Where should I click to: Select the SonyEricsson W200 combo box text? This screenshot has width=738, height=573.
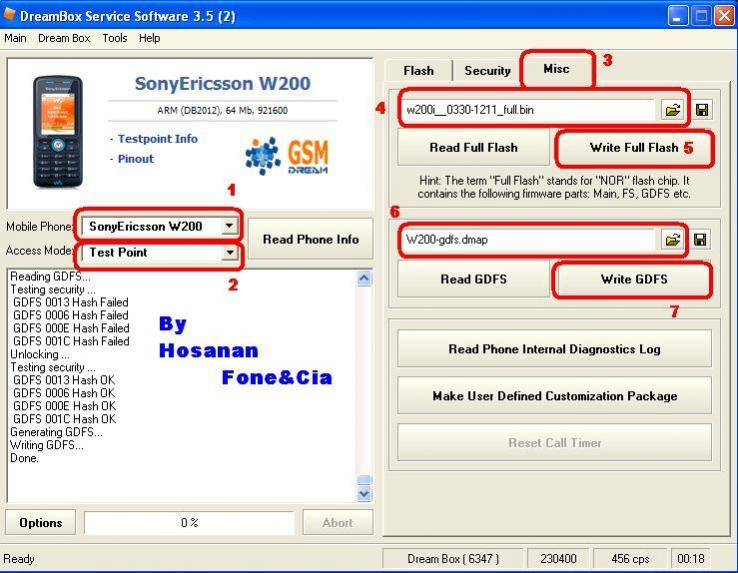pyautogui.click(x=146, y=226)
